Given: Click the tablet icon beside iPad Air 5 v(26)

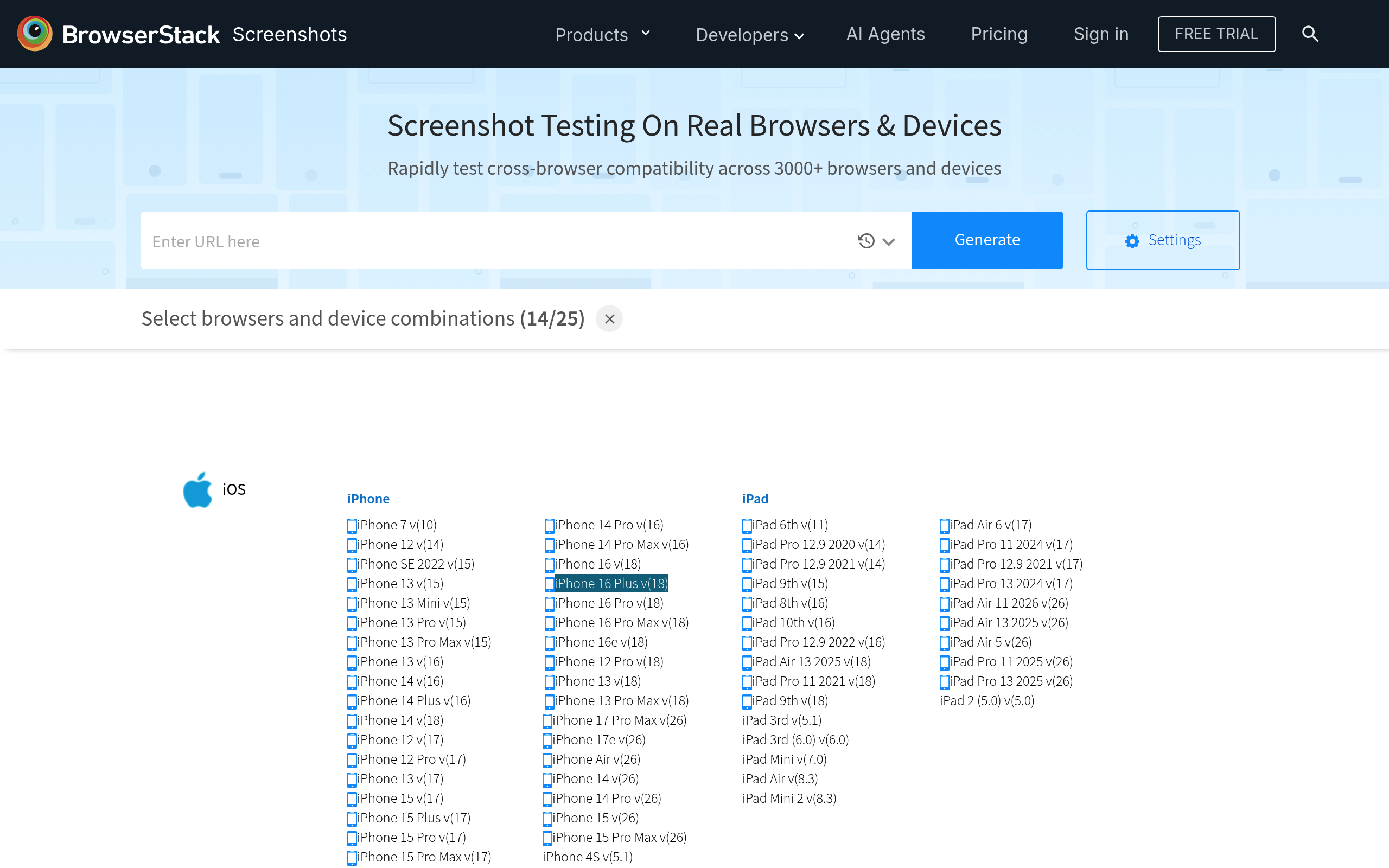Looking at the screenshot, I should pos(944,642).
